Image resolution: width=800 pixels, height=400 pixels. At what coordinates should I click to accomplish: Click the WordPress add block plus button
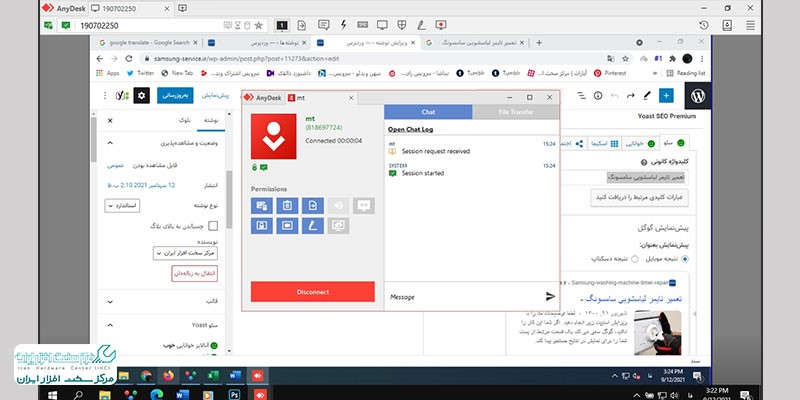[x=666, y=95]
